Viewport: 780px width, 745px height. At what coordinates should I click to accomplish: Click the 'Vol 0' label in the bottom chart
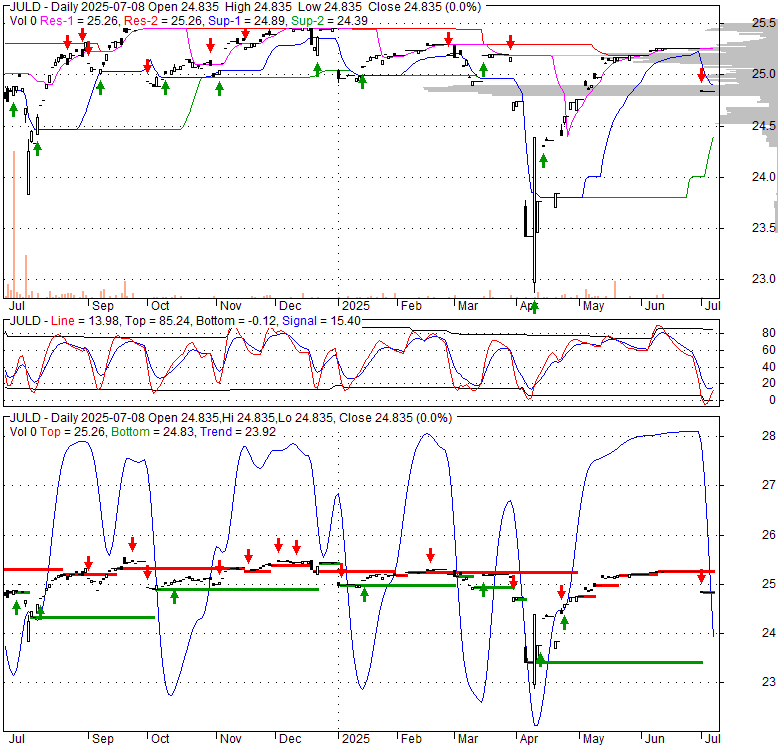[23, 432]
